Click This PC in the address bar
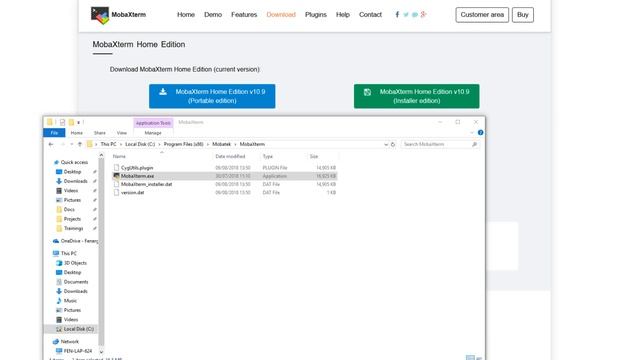Screen dimensions: 640x360 point(108,144)
